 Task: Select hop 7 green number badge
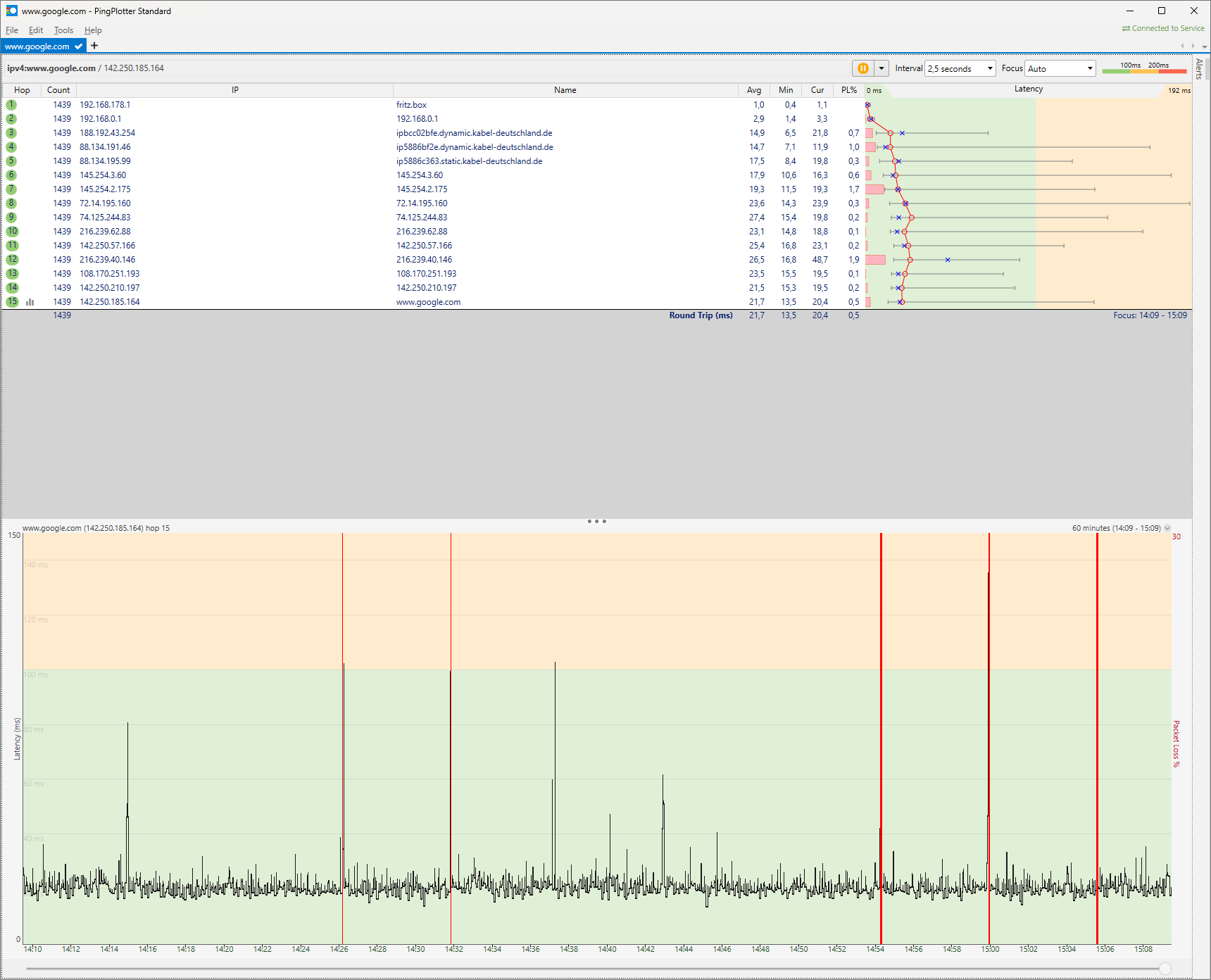11,189
